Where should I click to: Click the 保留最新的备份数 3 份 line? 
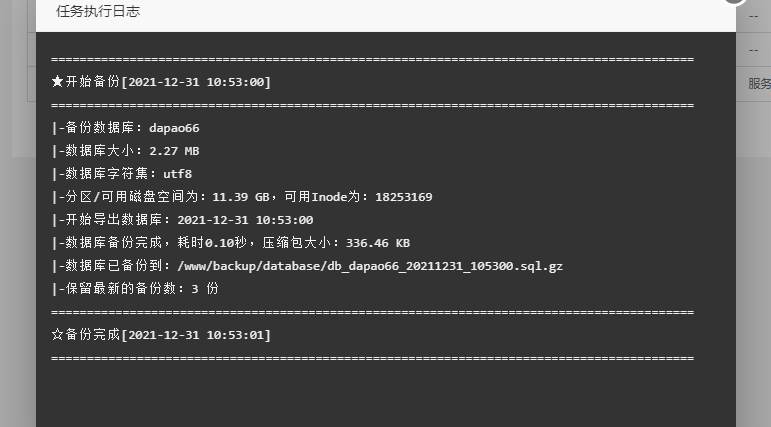[135, 288]
